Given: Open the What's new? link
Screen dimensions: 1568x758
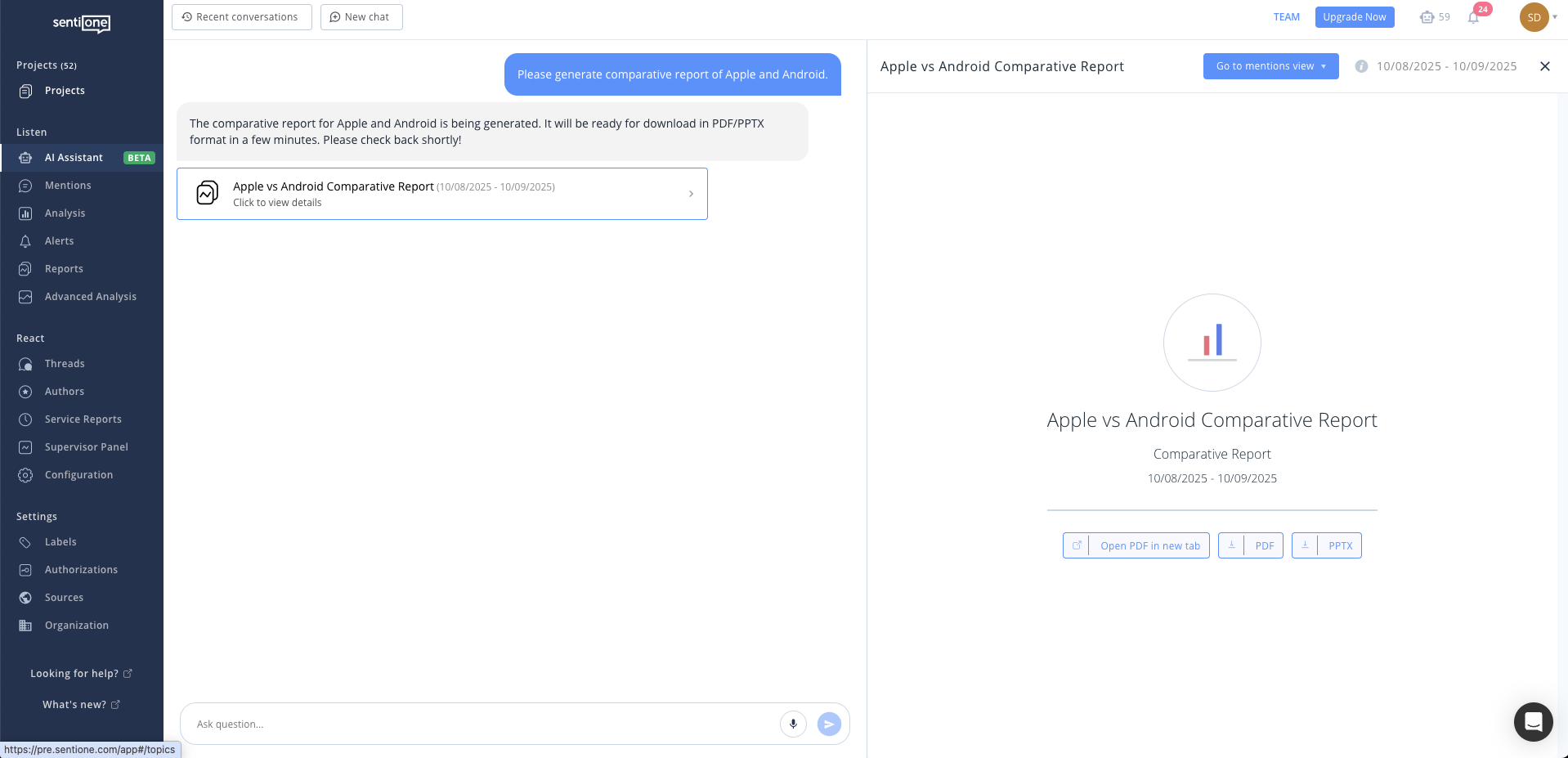Looking at the screenshot, I should click(x=81, y=705).
